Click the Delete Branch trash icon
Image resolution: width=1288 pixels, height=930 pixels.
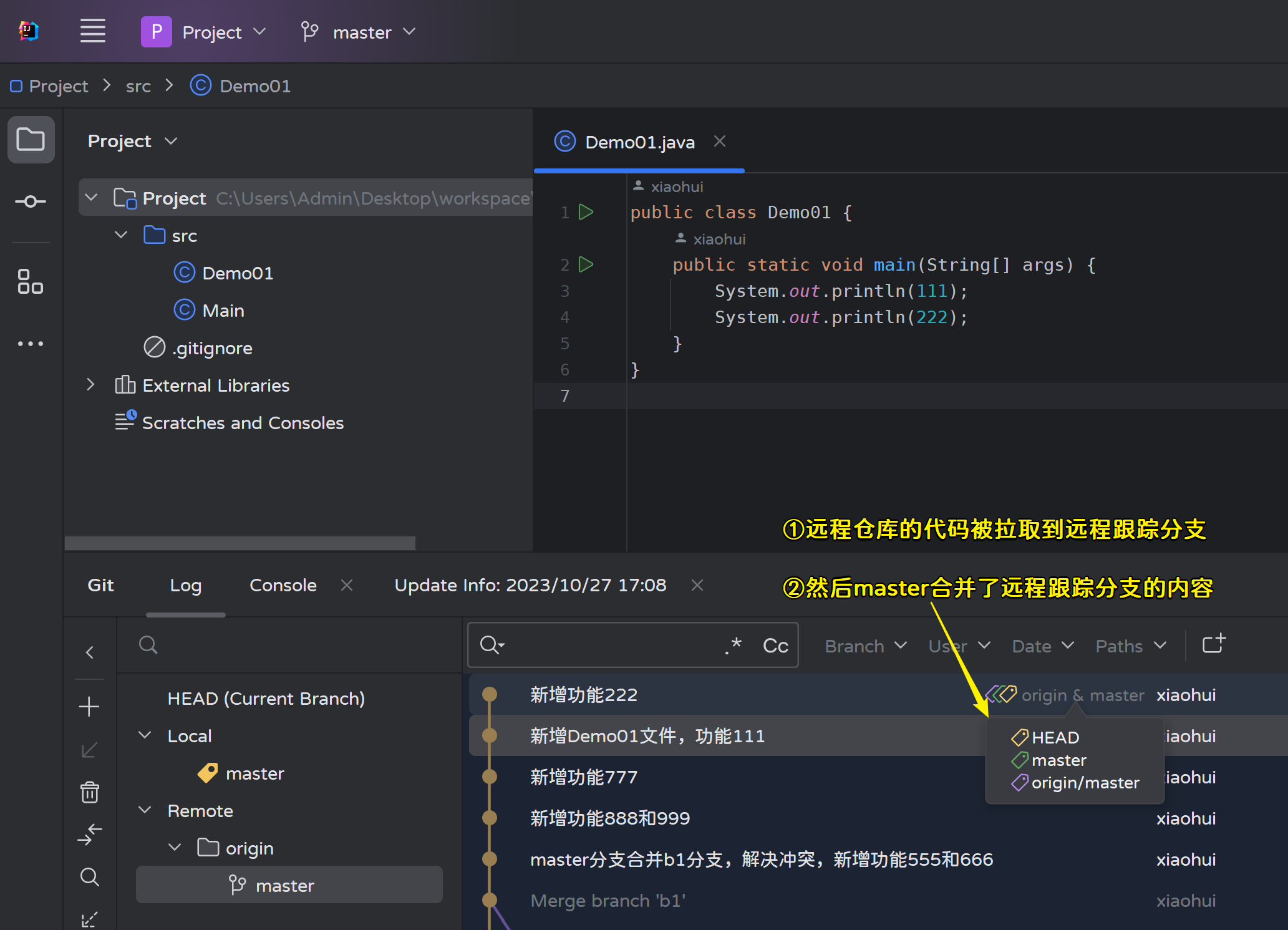[x=89, y=792]
